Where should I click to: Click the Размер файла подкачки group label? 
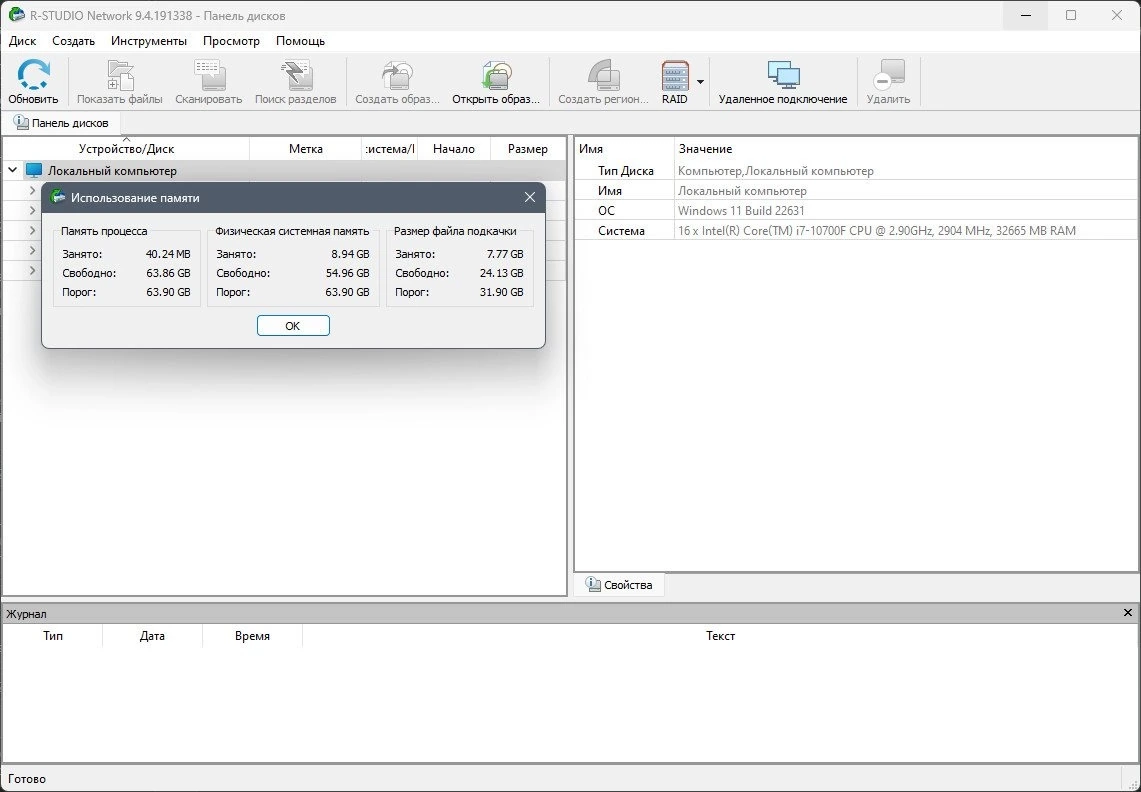[456, 231]
